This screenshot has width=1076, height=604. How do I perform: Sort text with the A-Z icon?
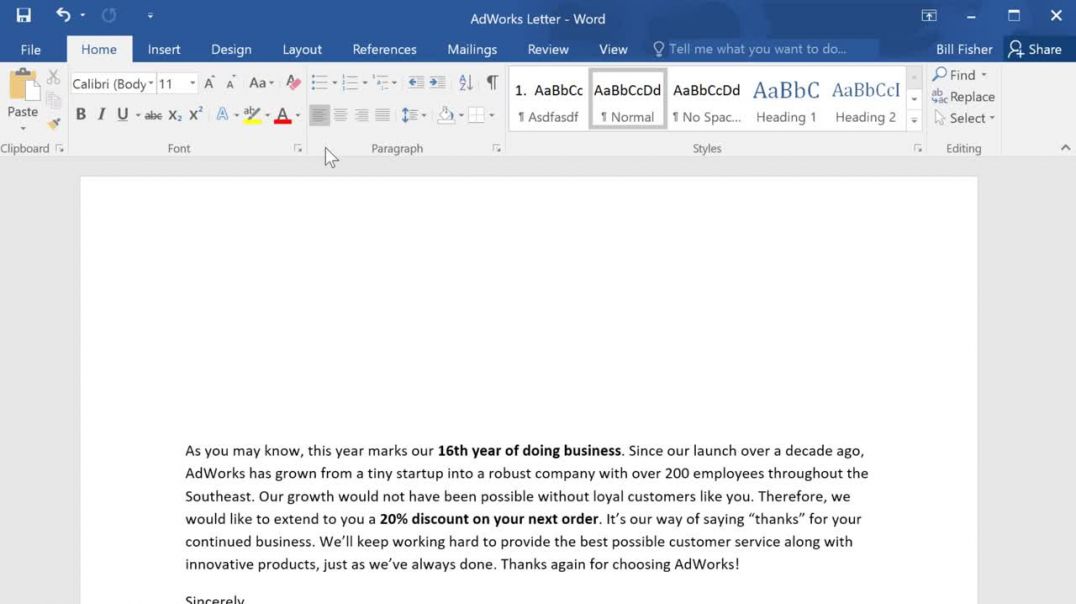point(465,83)
